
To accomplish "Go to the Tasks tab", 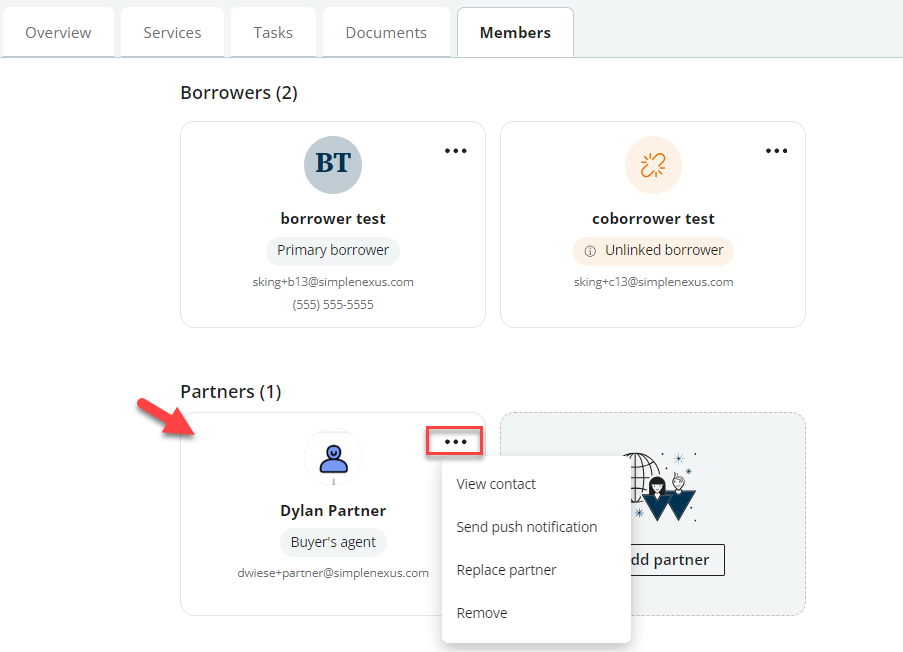I will click(273, 33).
